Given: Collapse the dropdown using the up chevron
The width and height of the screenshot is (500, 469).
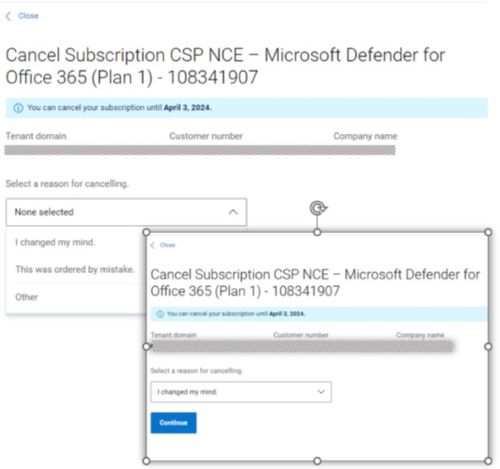Looking at the screenshot, I should coord(233,212).
